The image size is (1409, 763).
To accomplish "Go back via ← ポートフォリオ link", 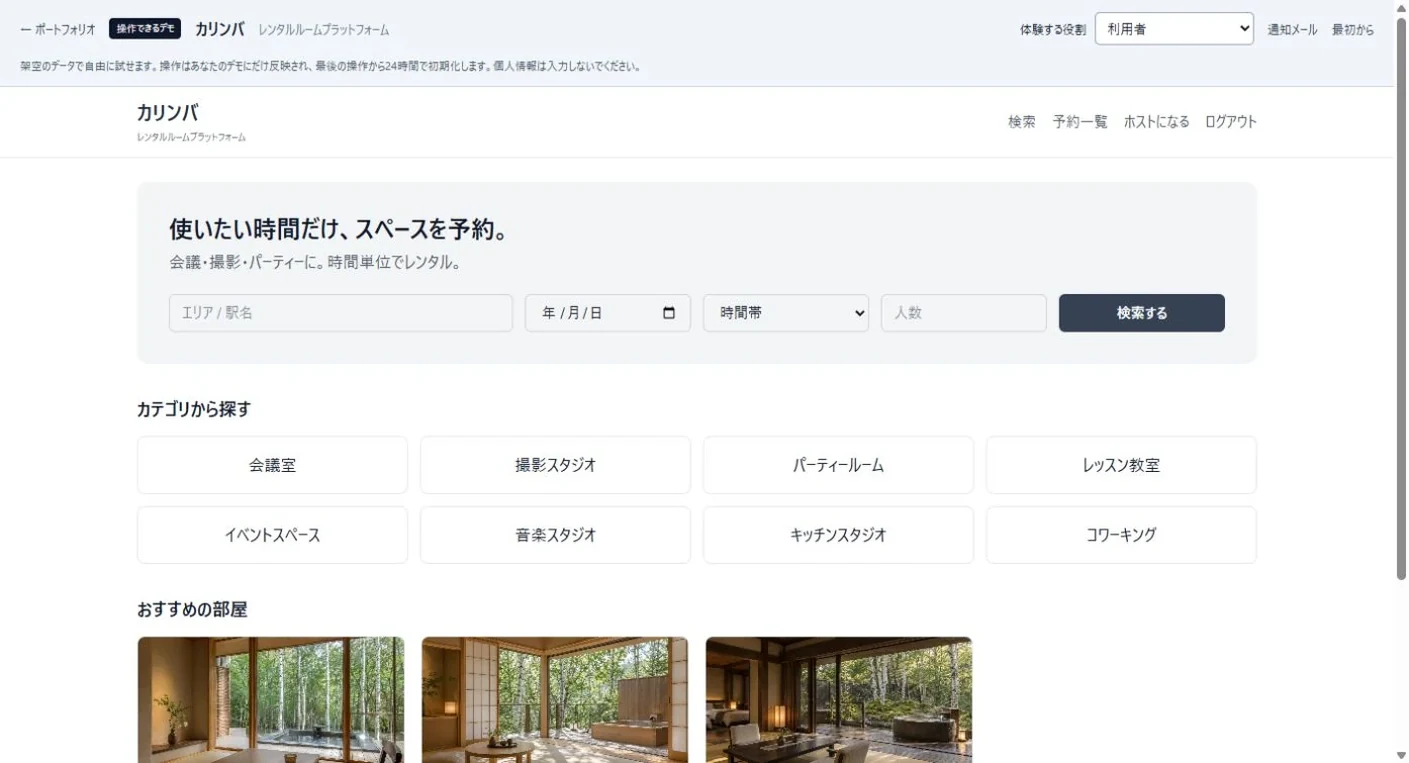I will tap(58, 29).
